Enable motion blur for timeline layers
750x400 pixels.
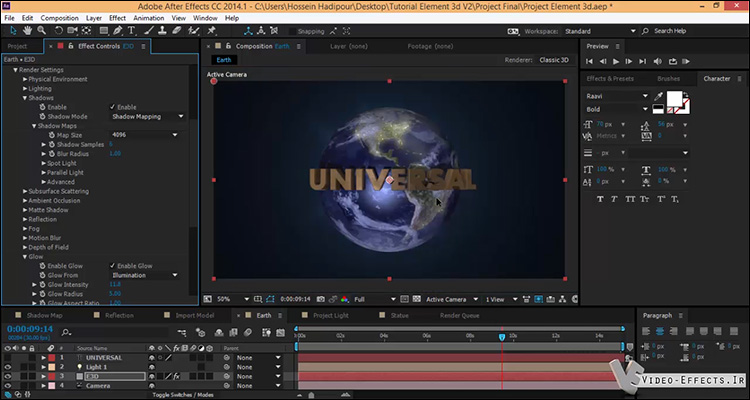[247, 332]
